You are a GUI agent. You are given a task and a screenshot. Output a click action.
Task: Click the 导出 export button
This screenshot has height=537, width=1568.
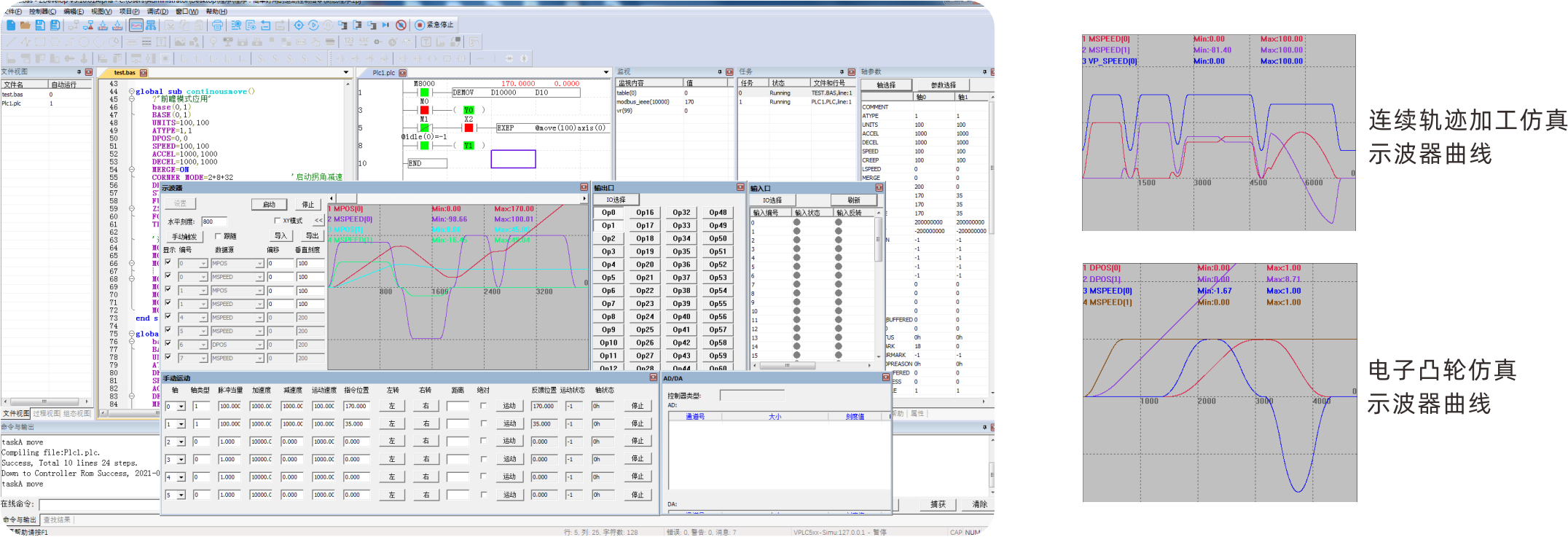click(x=312, y=236)
